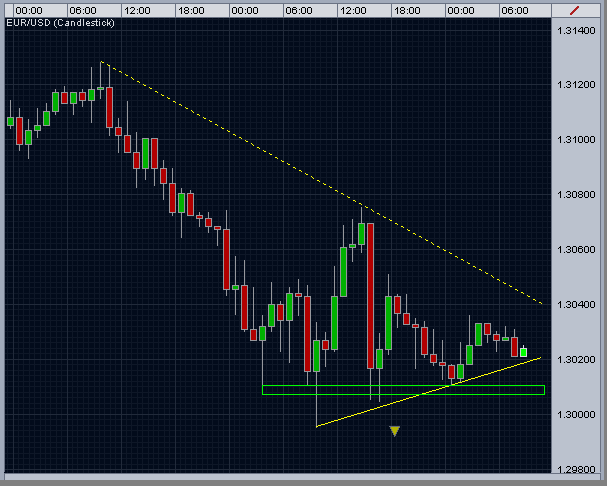Screen dimensions: 607x486
Task: Select the green rectangle support zone
Action: pyautogui.click(x=403, y=390)
